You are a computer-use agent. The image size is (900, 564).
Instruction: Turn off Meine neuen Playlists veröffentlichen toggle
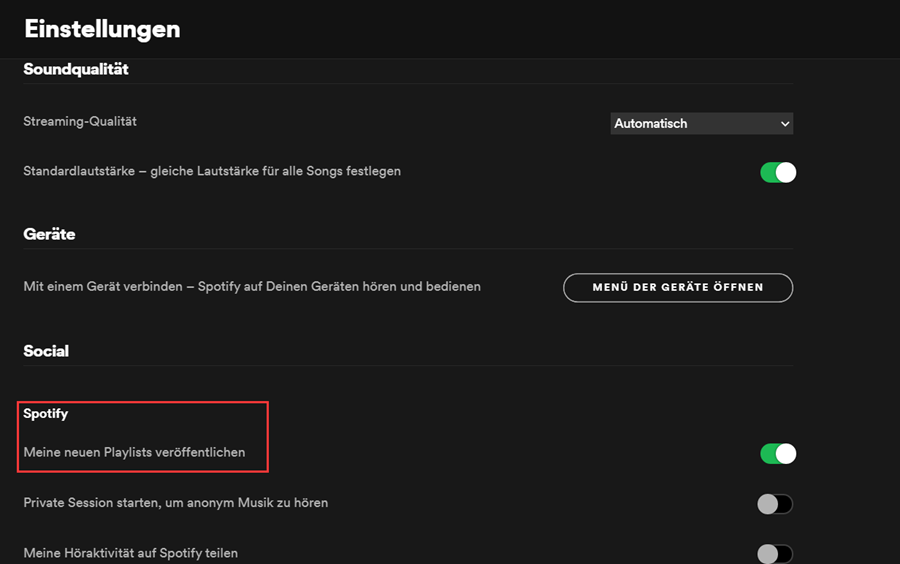(778, 454)
